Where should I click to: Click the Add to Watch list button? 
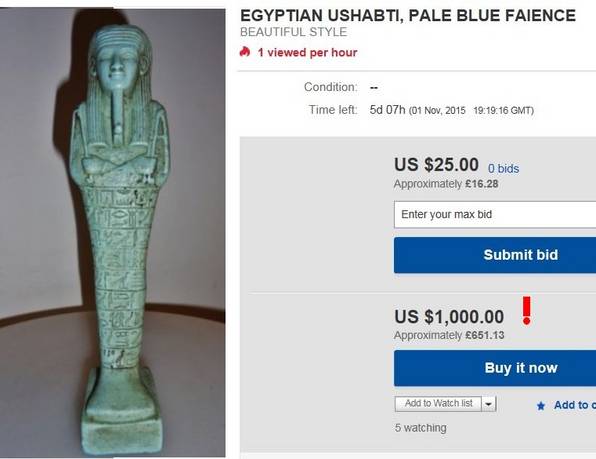click(x=438, y=404)
